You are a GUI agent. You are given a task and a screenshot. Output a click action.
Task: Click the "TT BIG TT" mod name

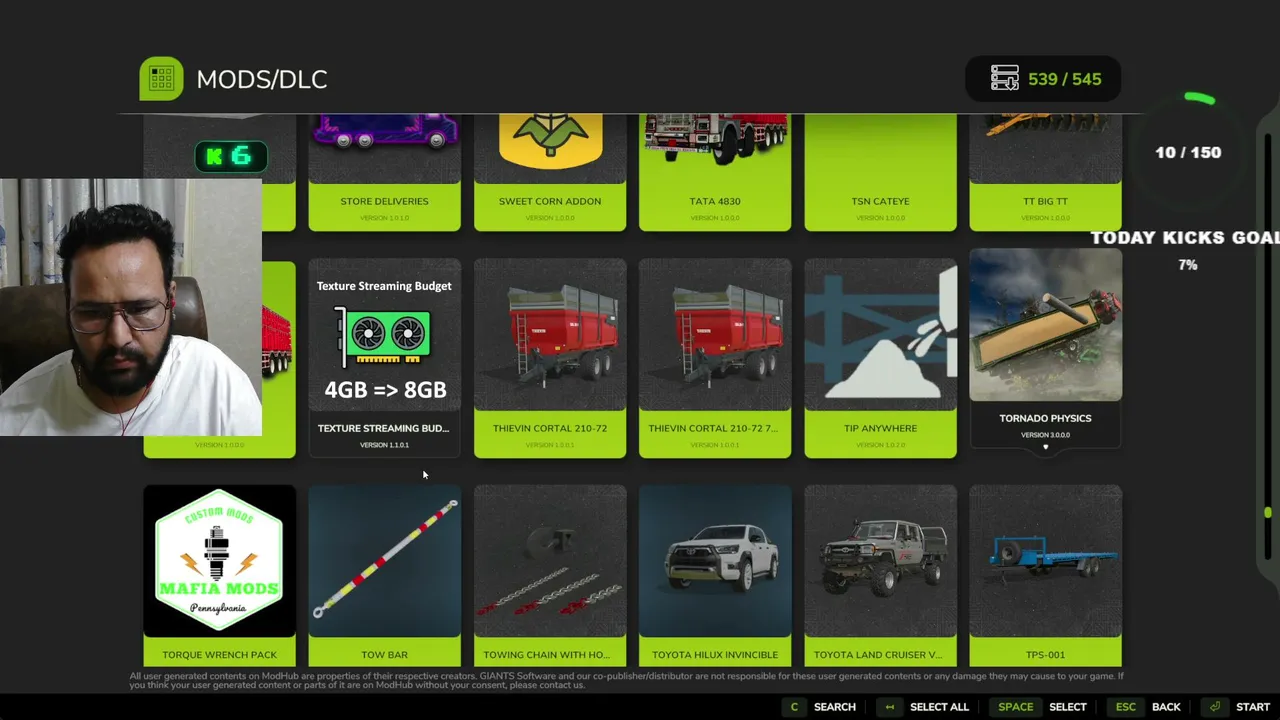coord(1045,201)
